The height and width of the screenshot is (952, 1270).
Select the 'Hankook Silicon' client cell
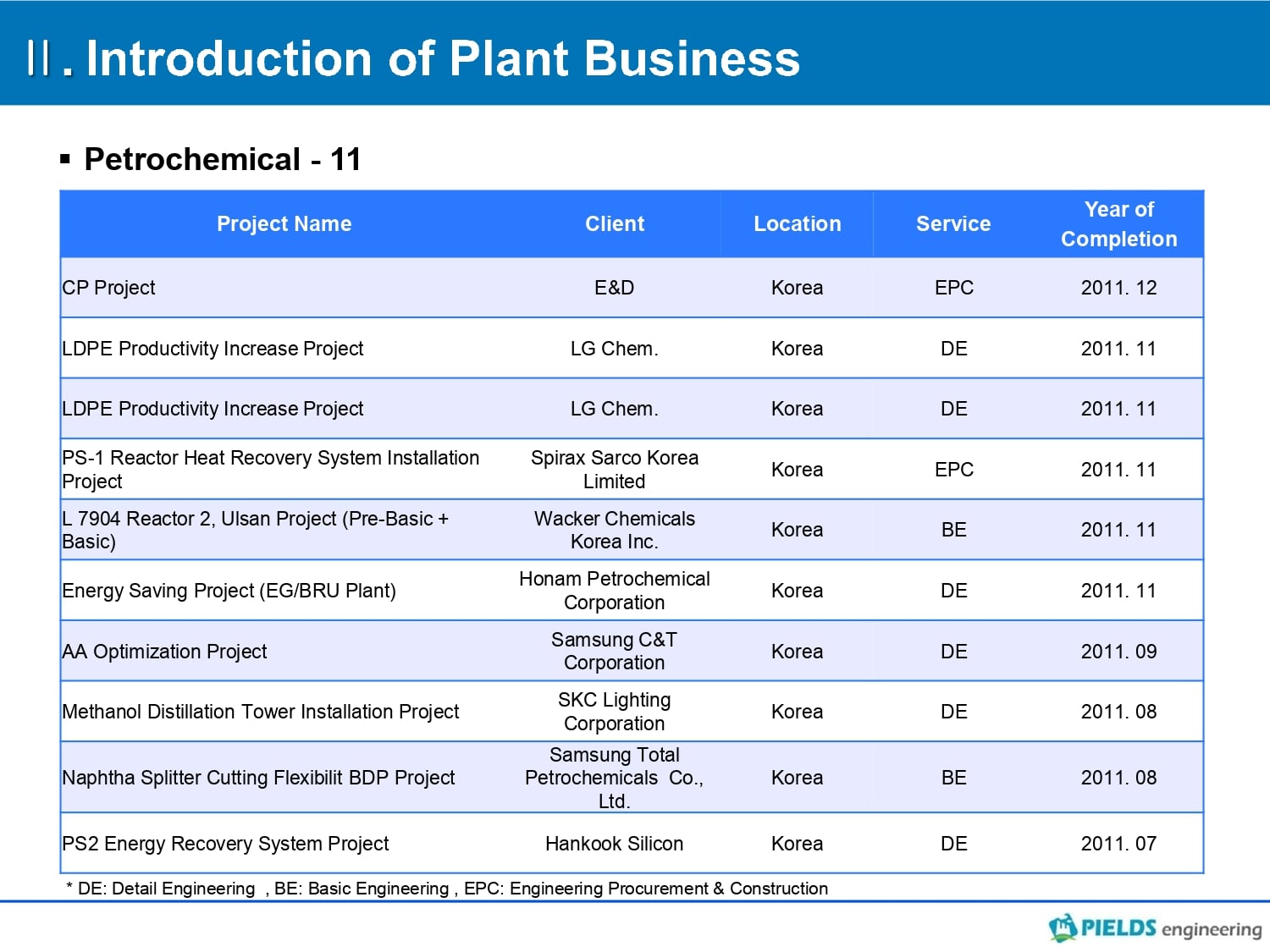[x=615, y=844]
